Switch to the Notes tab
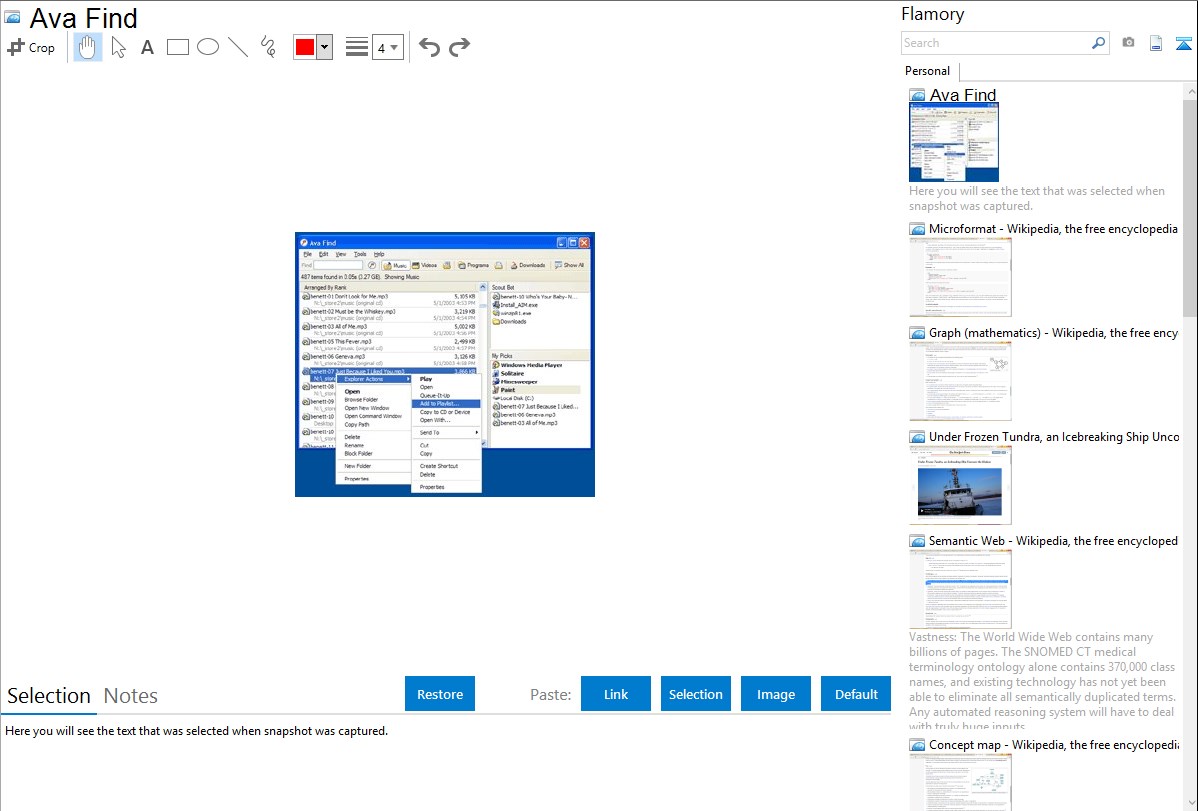 tap(131, 696)
